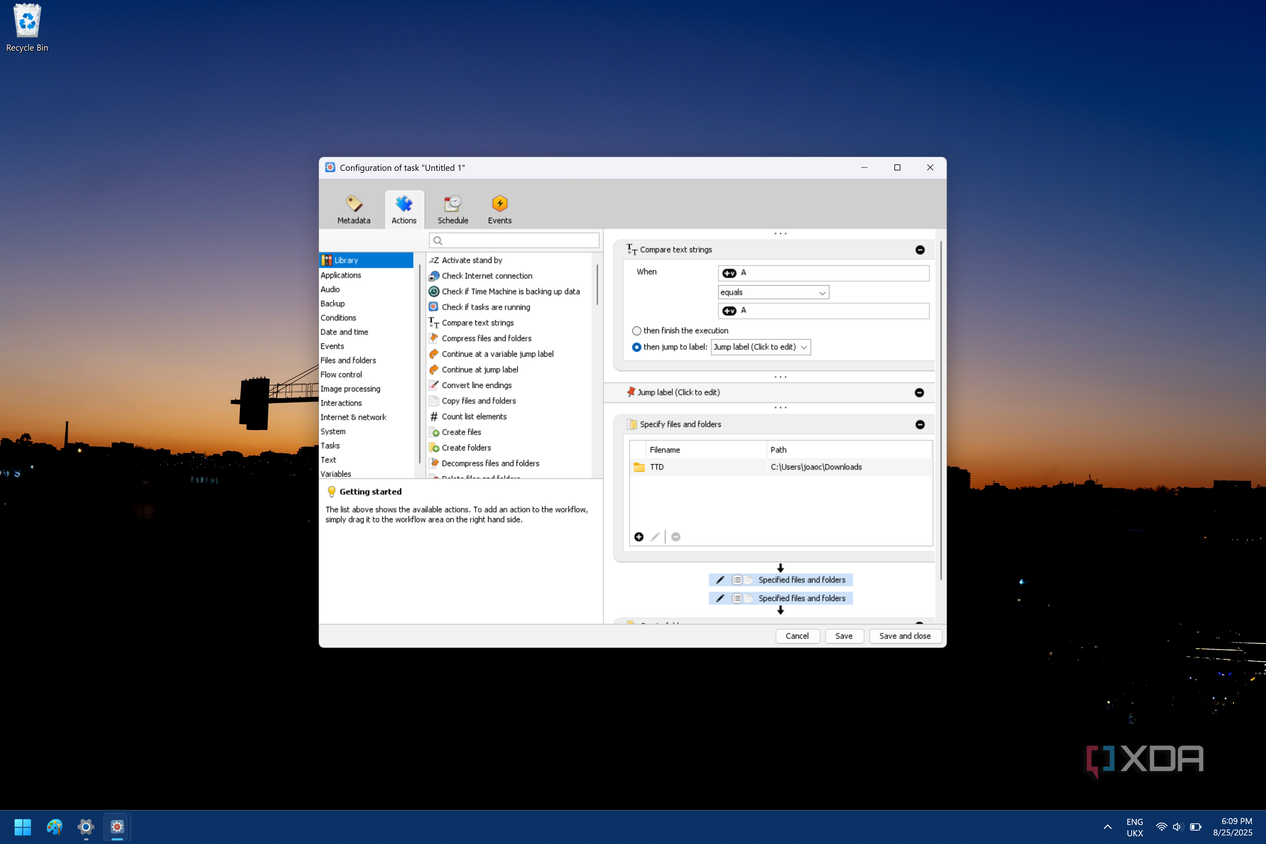This screenshot has width=1266, height=844.
Task: Open the Metadata tab
Action: click(353, 210)
